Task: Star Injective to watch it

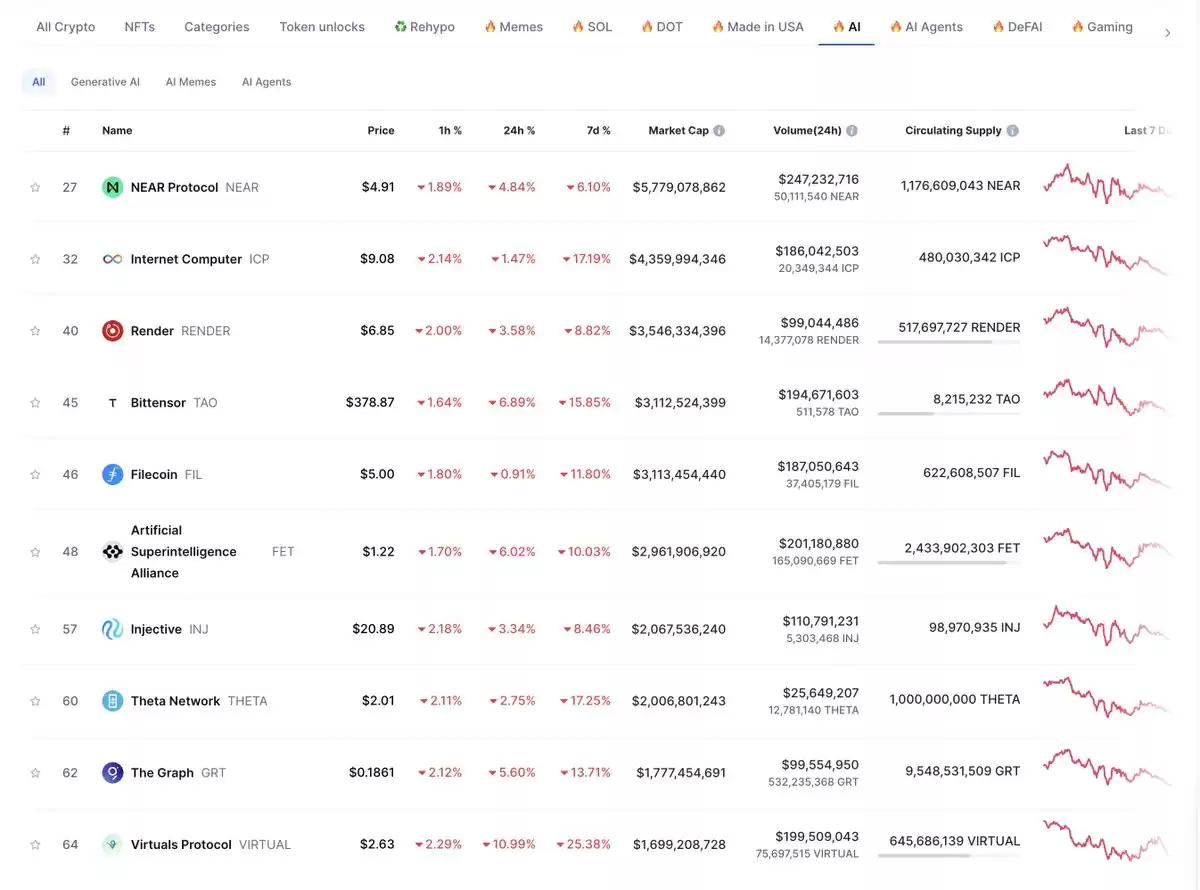Action: point(35,629)
